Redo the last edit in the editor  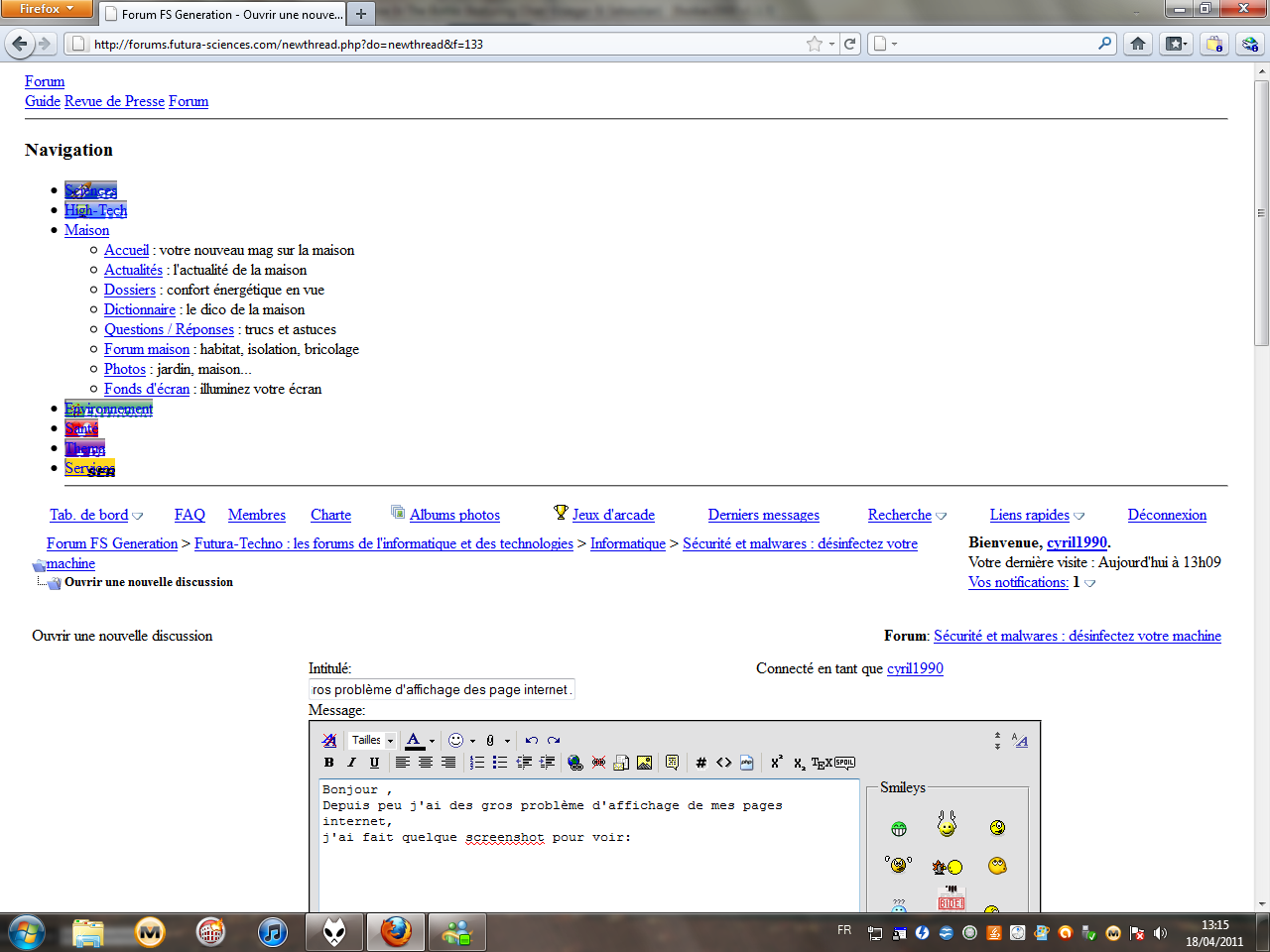point(554,740)
